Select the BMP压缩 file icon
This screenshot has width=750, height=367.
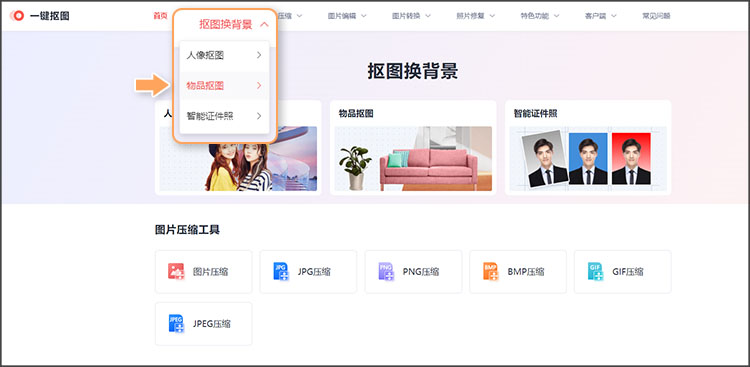[491, 271]
